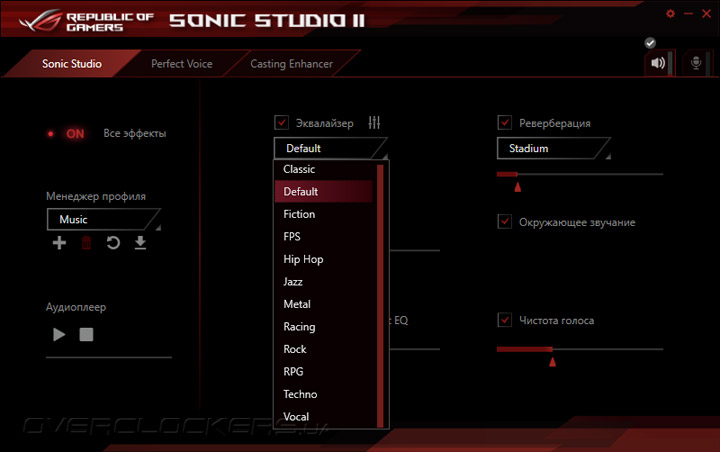Choose the highlighted Default list entry
This screenshot has height=452, width=720.
coord(324,192)
